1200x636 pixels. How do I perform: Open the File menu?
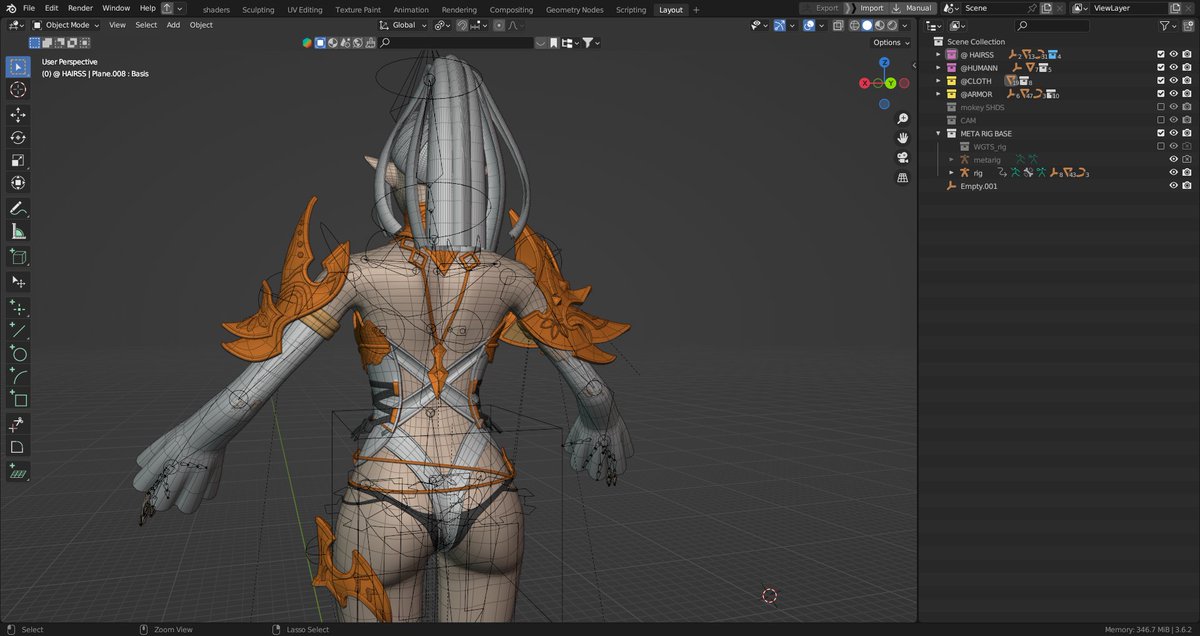(x=29, y=8)
